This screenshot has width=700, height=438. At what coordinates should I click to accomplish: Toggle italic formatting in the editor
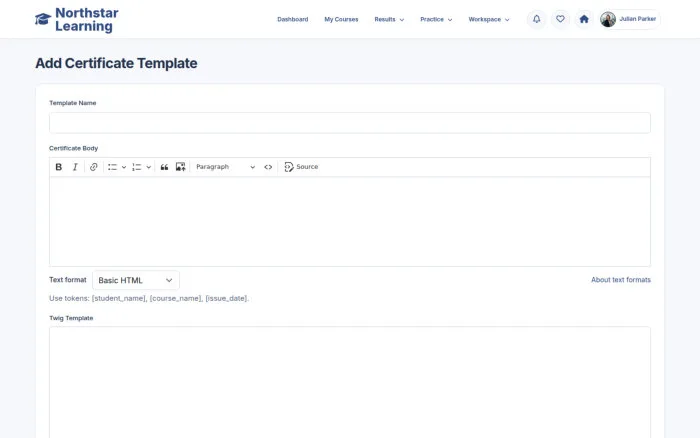coord(75,167)
